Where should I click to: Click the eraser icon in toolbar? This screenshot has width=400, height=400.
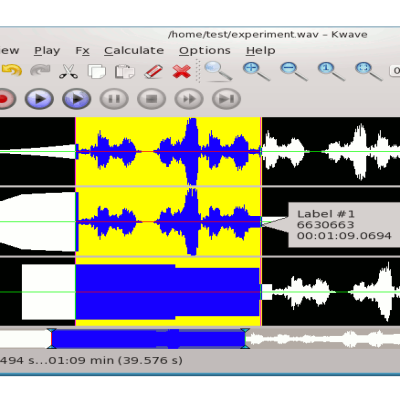point(153,71)
